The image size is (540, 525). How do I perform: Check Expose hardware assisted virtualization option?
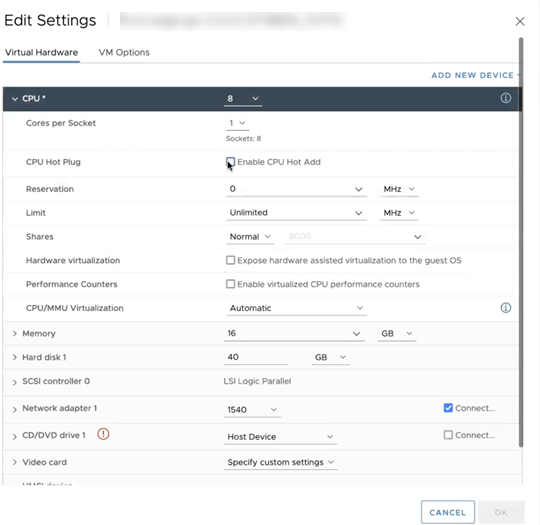click(x=230, y=260)
